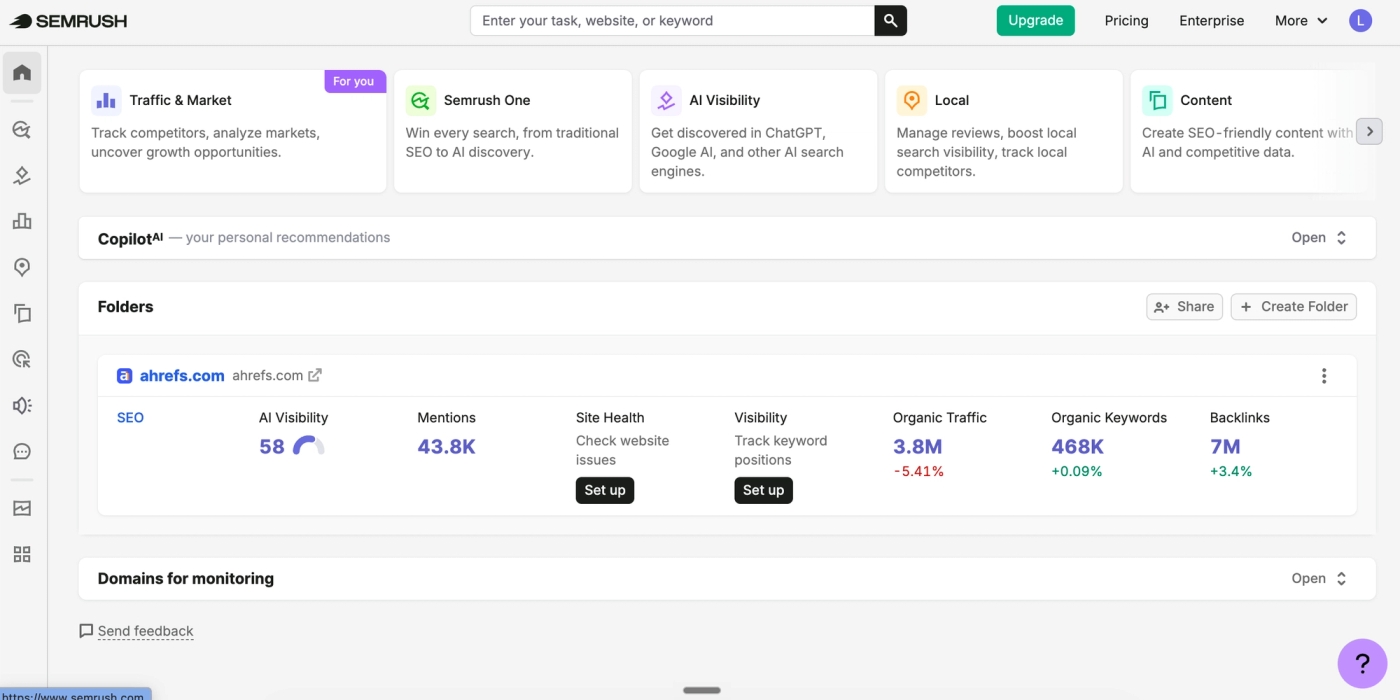
Task: Click the Share button
Action: point(1184,307)
